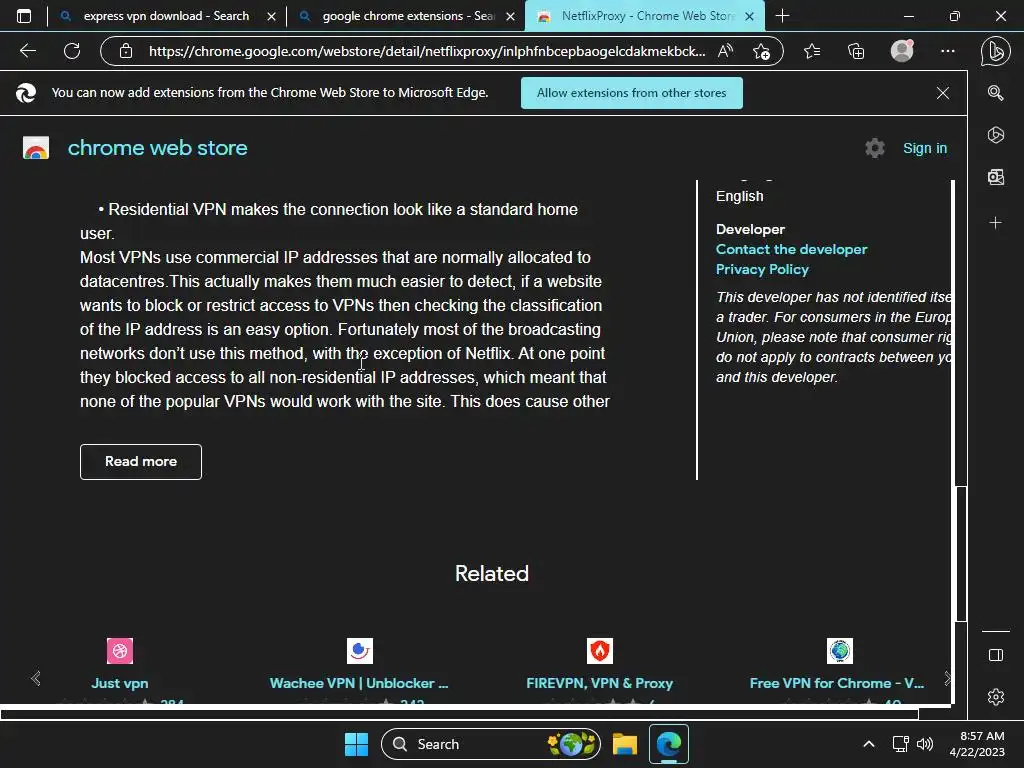Screen dimensions: 1024x768
Task: Close the express vpn download tab
Action: click(272, 16)
